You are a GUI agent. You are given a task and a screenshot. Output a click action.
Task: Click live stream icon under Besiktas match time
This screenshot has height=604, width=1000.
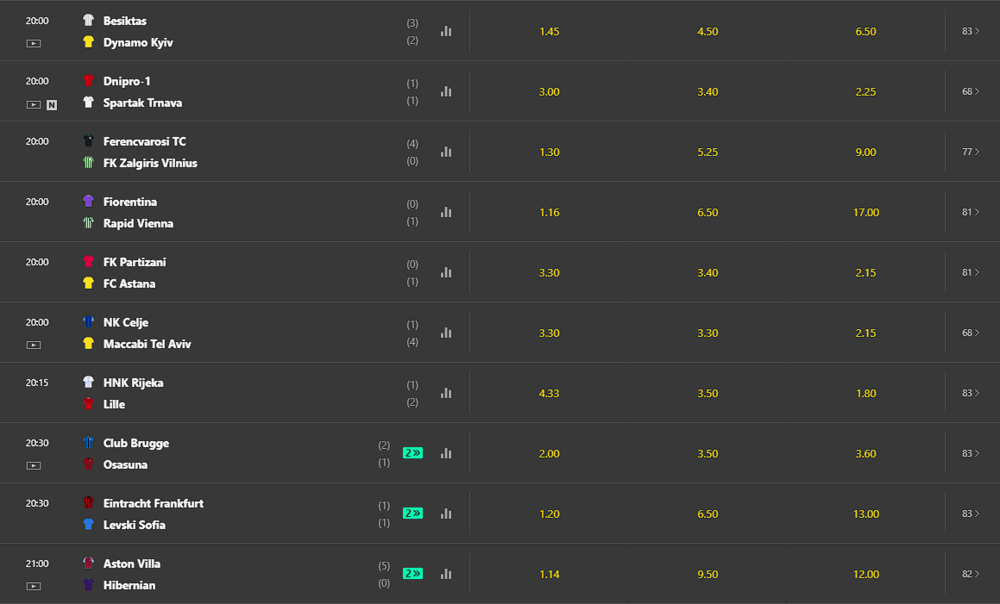34,43
